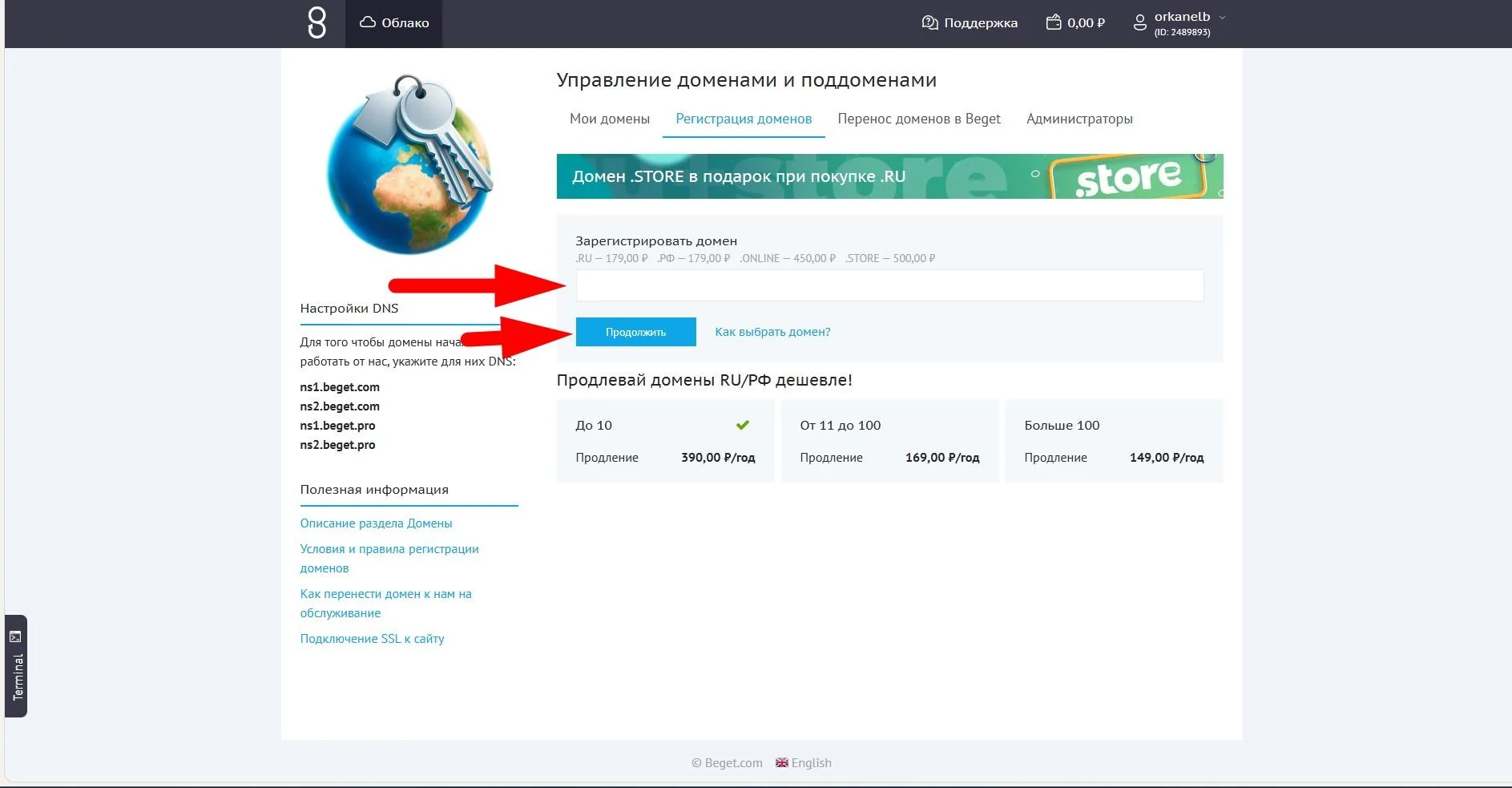Open the Перенос доменов в Beget tab
Image resolution: width=1512 pixels, height=788 pixels.
point(918,119)
